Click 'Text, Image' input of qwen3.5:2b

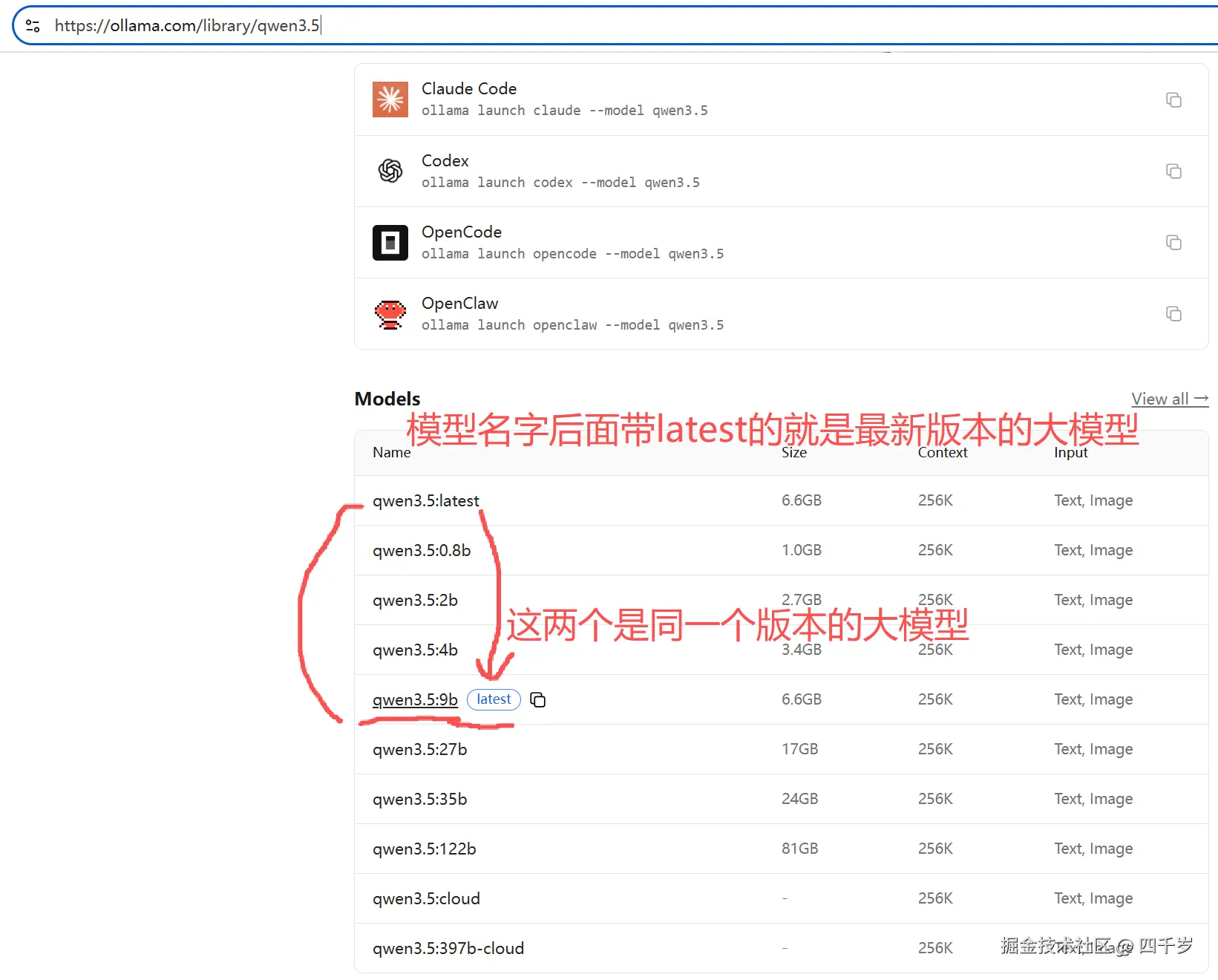tap(1093, 600)
